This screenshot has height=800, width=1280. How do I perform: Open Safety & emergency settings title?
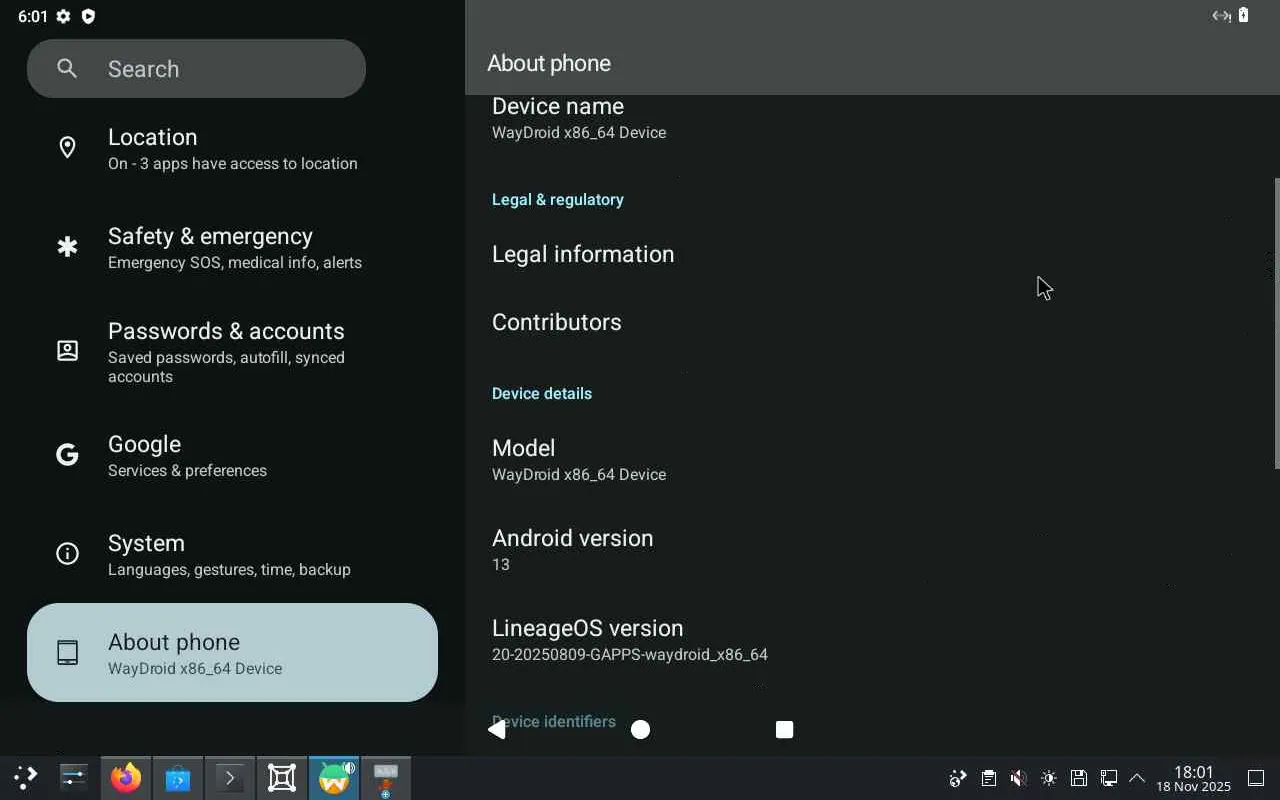pyautogui.click(x=210, y=236)
